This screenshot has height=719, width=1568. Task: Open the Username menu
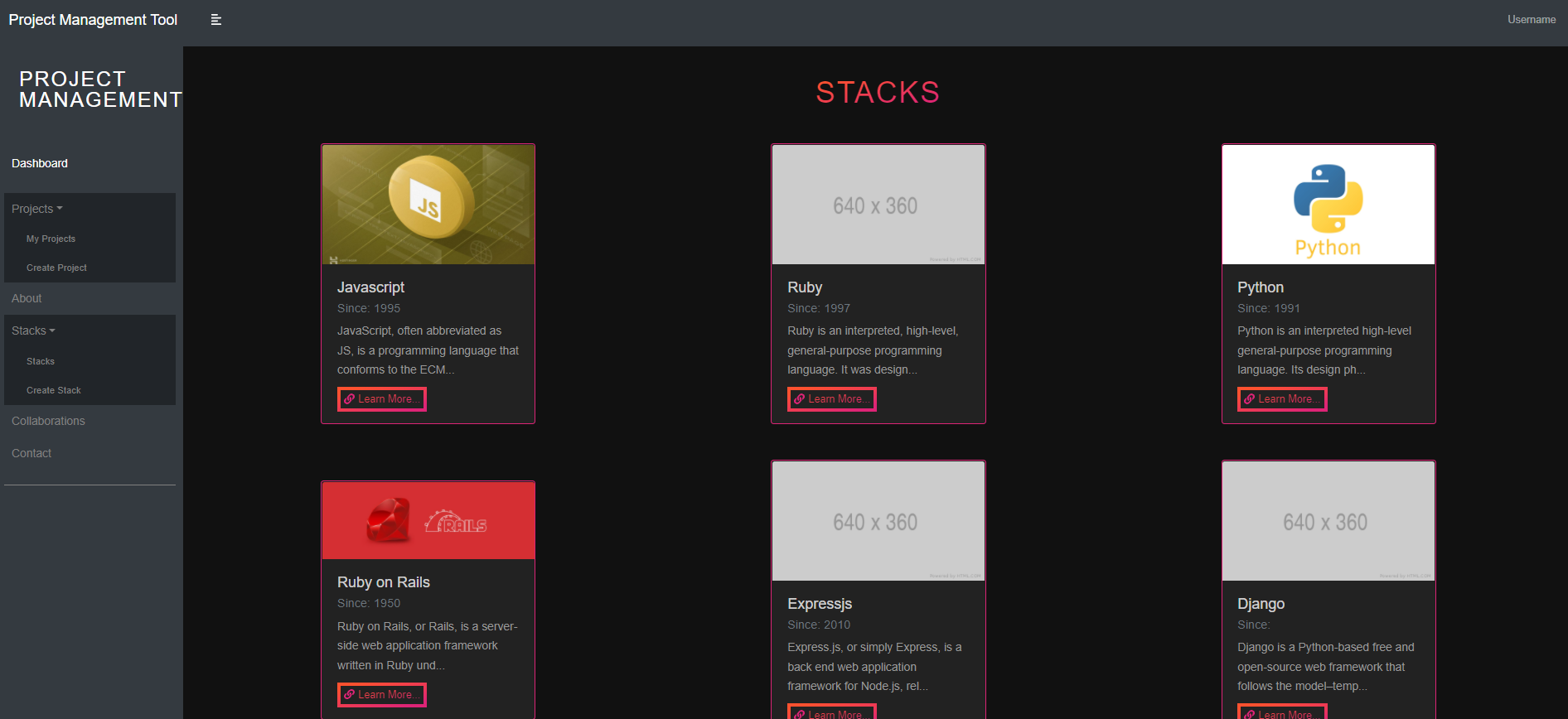pyautogui.click(x=1532, y=20)
